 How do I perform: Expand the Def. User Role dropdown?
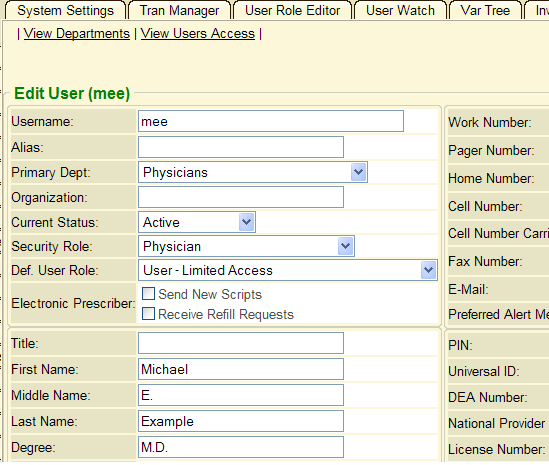click(429, 270)
